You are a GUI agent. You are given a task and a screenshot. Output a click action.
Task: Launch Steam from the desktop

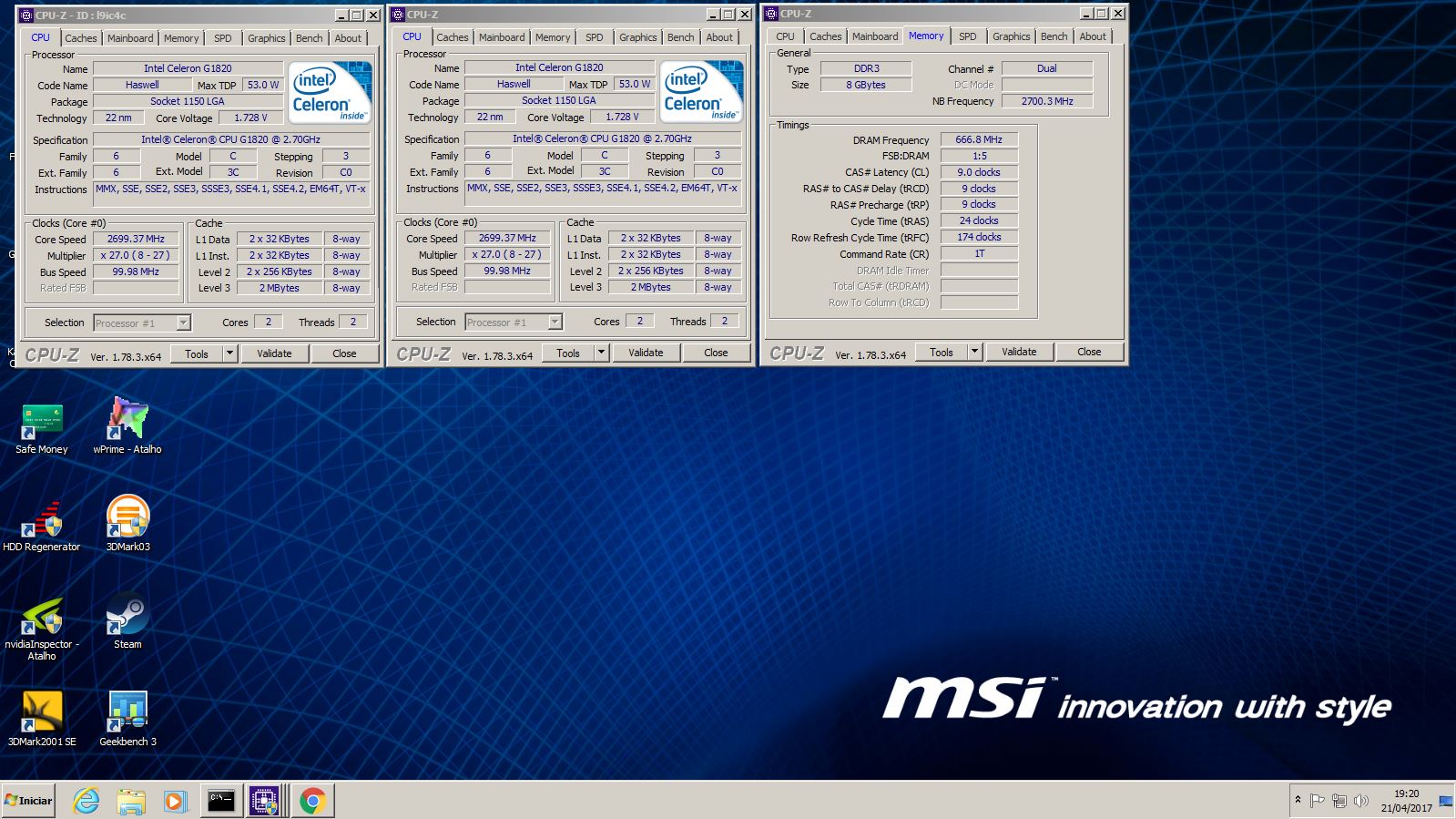click(127, 621)
